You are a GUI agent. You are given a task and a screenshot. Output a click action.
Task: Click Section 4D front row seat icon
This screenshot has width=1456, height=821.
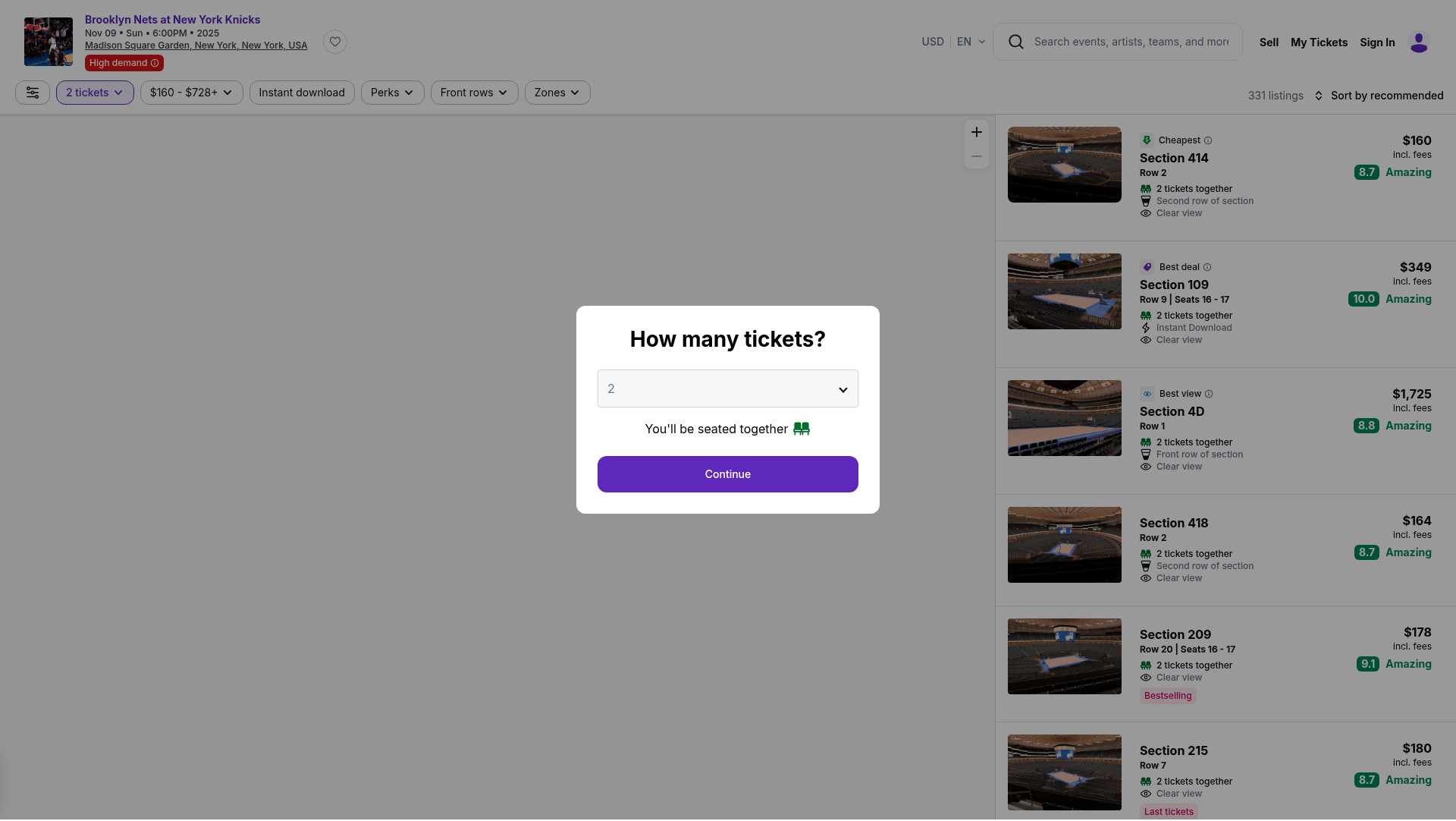pos(1146,455)
